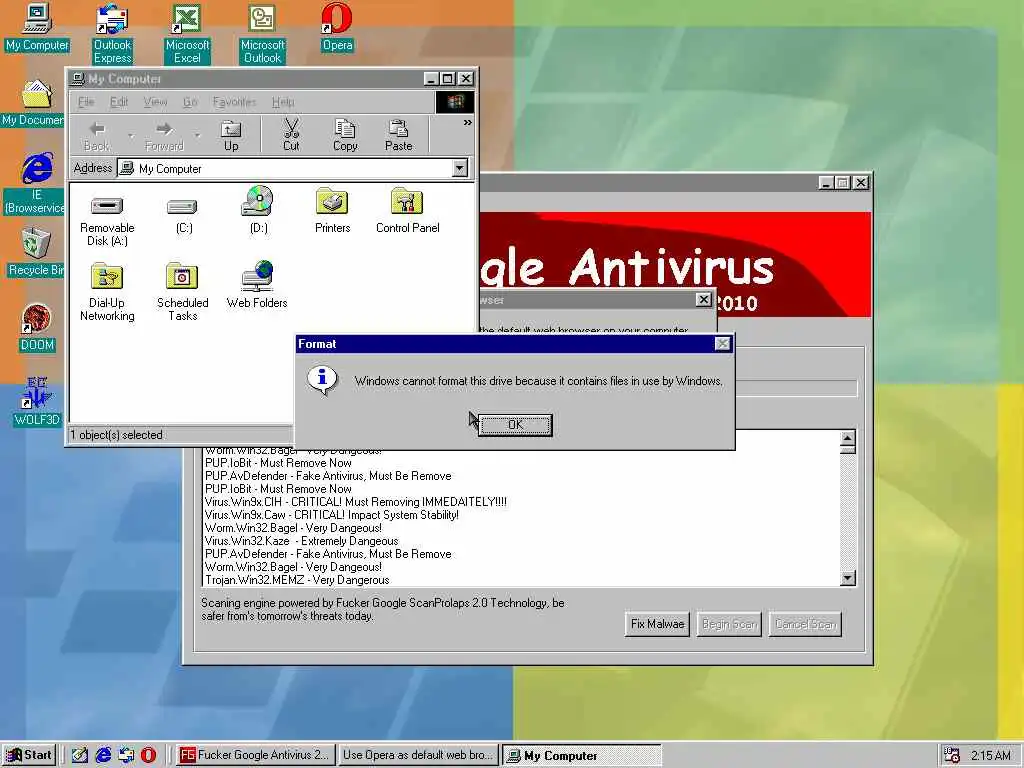The width and height of the screenshot is (1024, 768).
Task: Click Windows logo throbber in My Computer
Action: [455, 102]
